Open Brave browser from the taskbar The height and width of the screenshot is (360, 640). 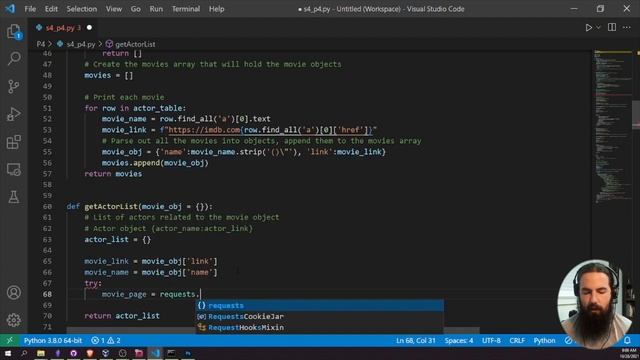(x=90, y=353)
